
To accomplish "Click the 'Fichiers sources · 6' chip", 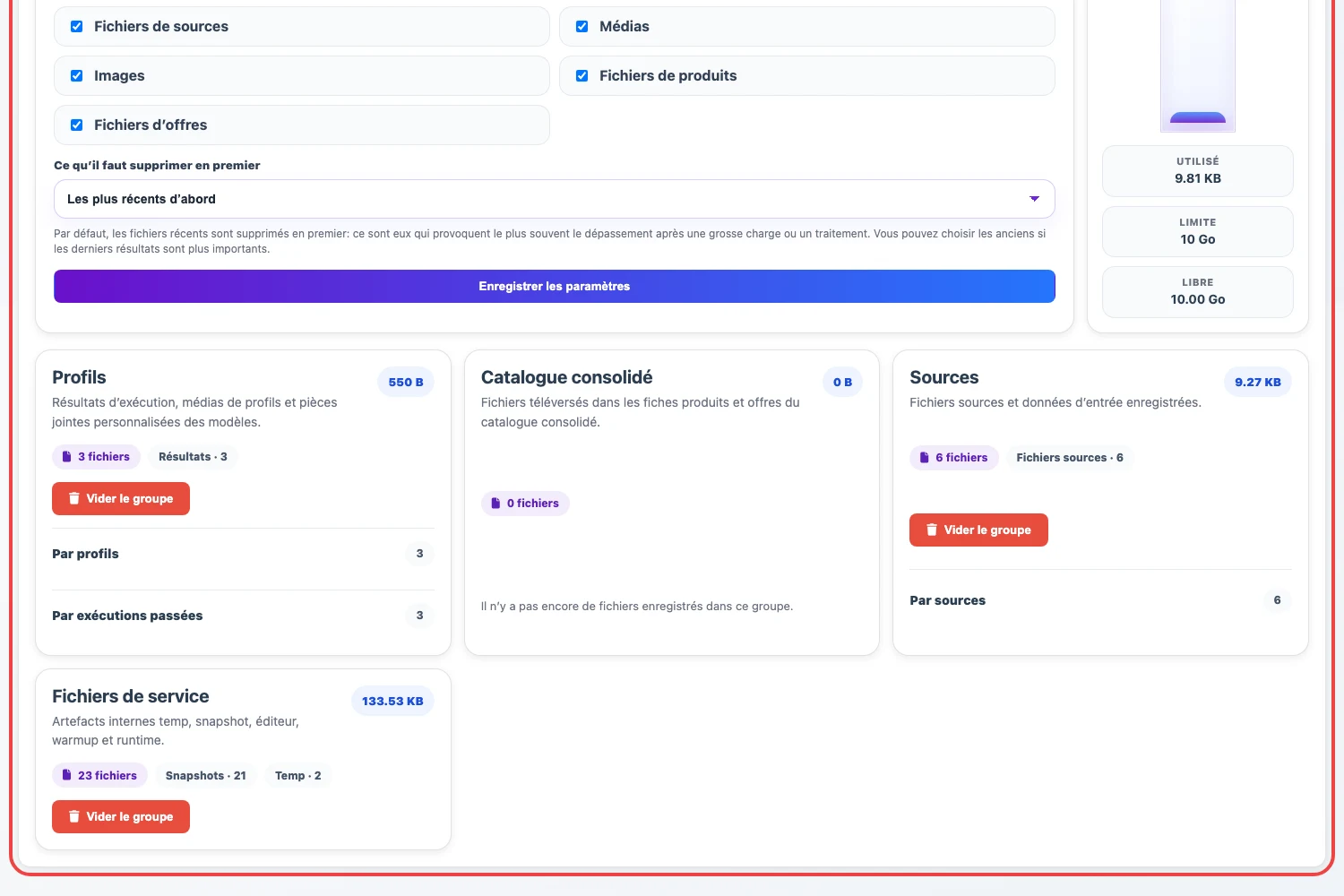I will [x=1070, y=458].
